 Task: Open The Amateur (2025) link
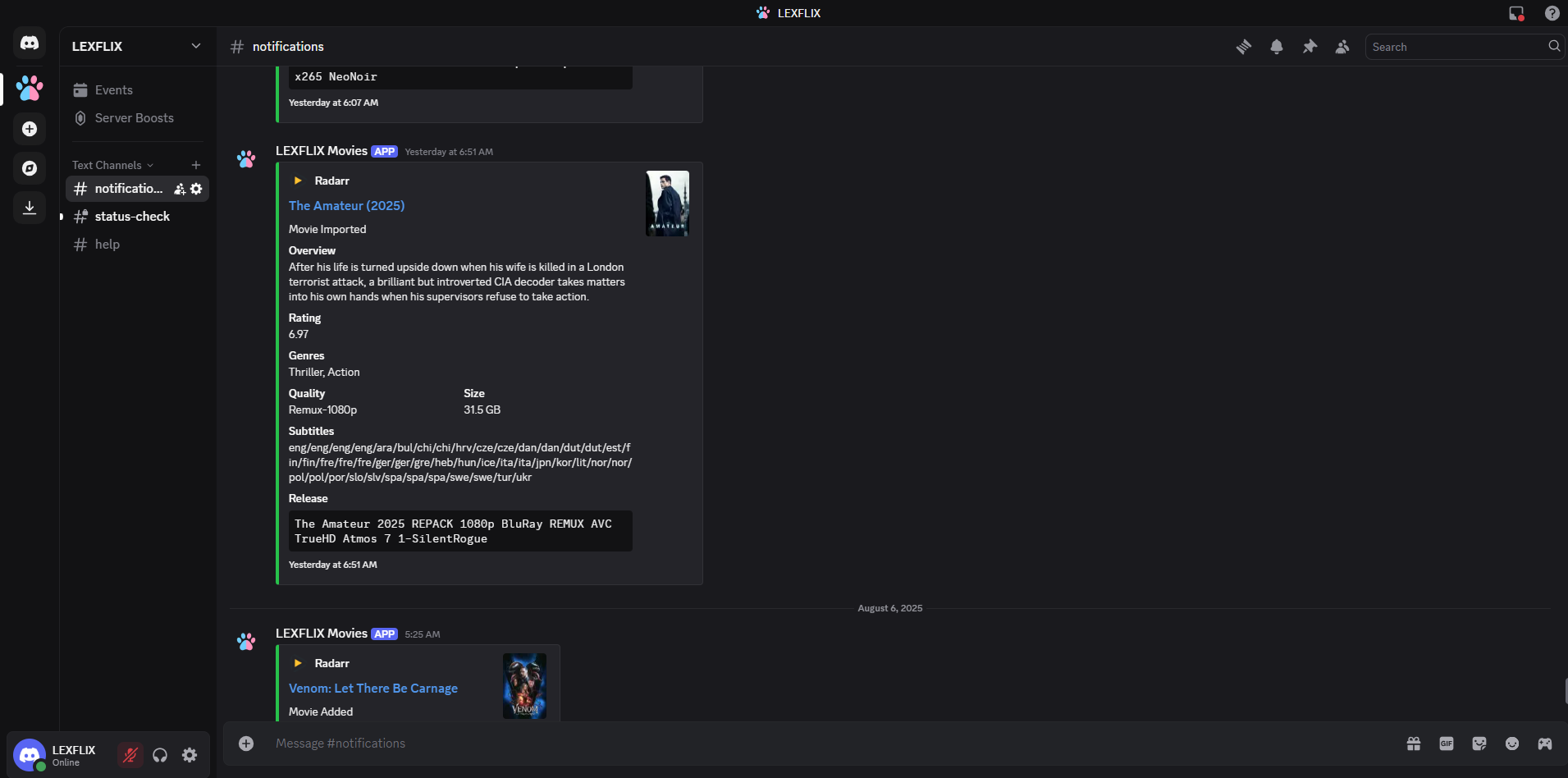click(346, 206)
